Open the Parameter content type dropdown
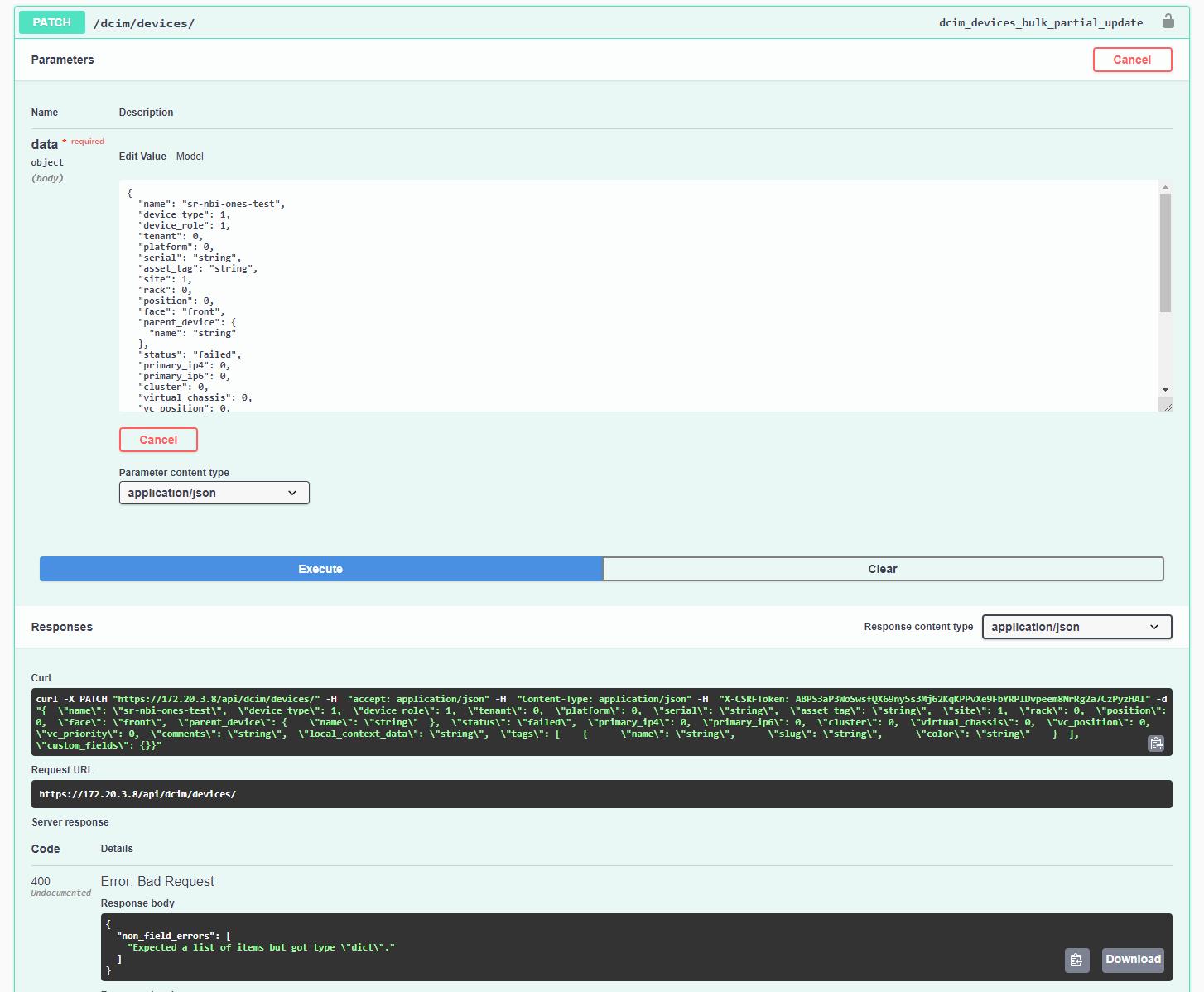Viewport: 1204px width, 992px height. (x=214, y=493)
